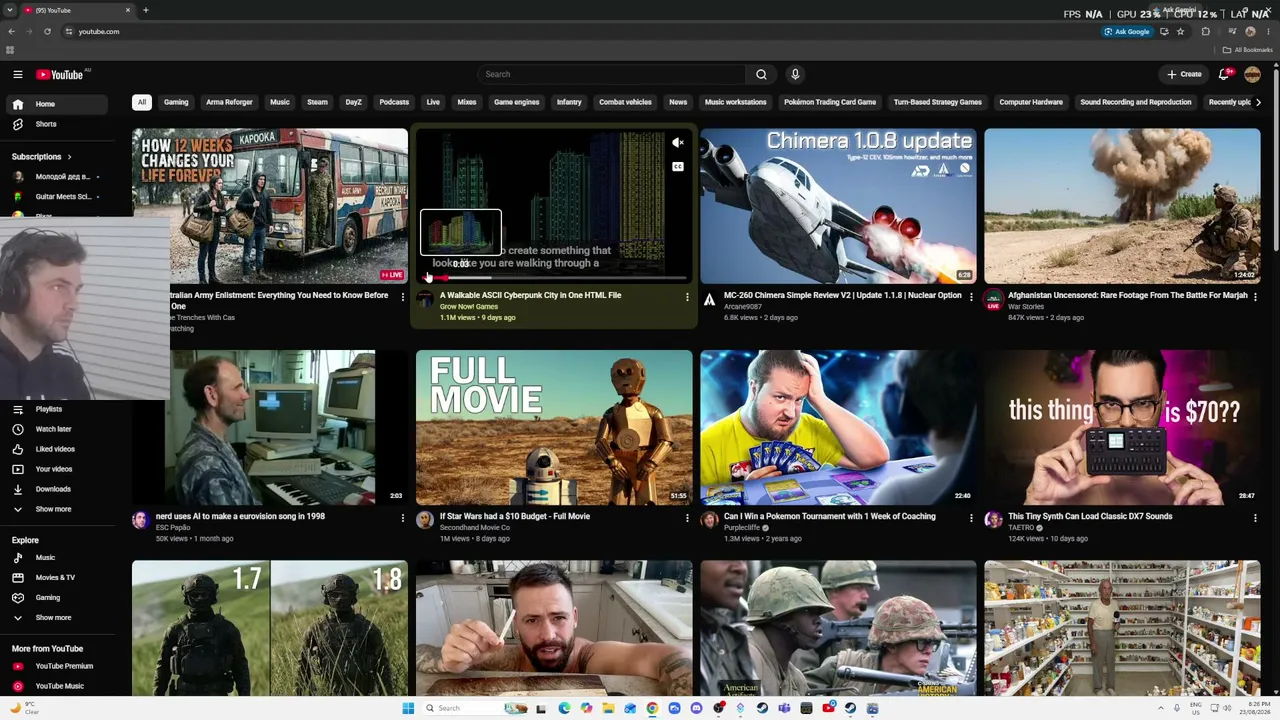Viewport: 1280px width, 720px height.
Task: Open options menu for MC-260 Chimera video
Action: [971, 297]
